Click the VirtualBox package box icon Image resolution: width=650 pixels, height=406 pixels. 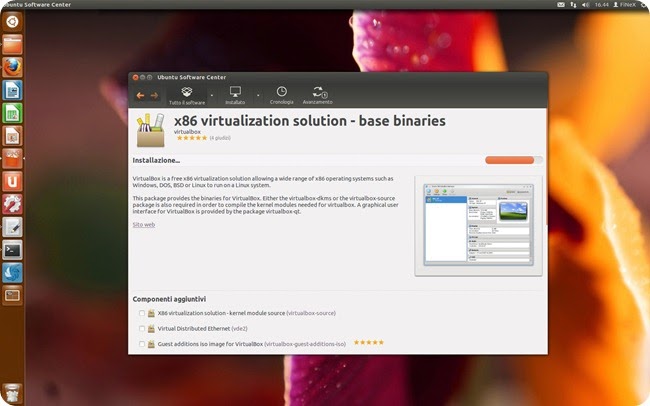tap(151, 130)
